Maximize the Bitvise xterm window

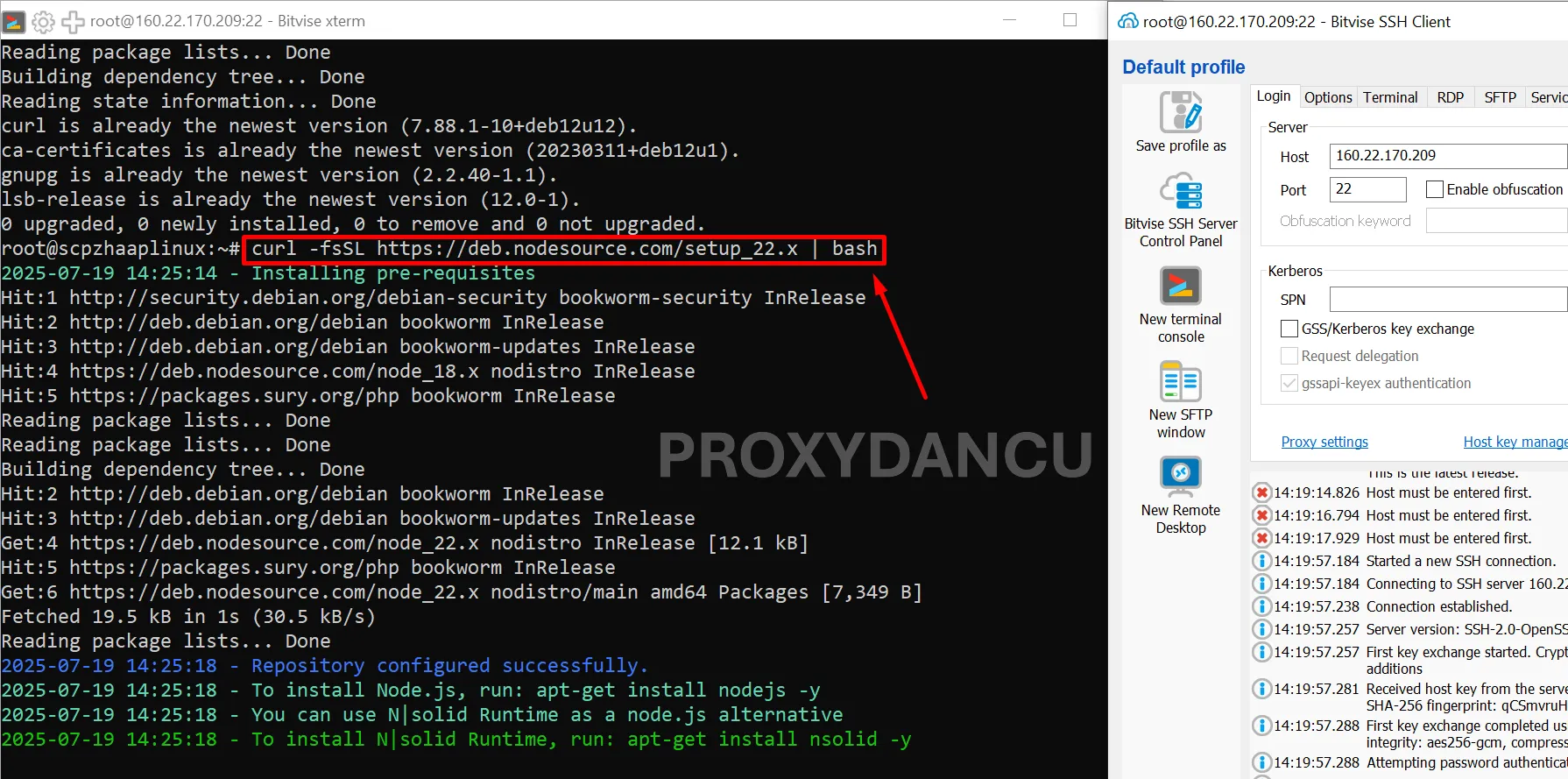pyautogui.click(x=1070, y=20)
